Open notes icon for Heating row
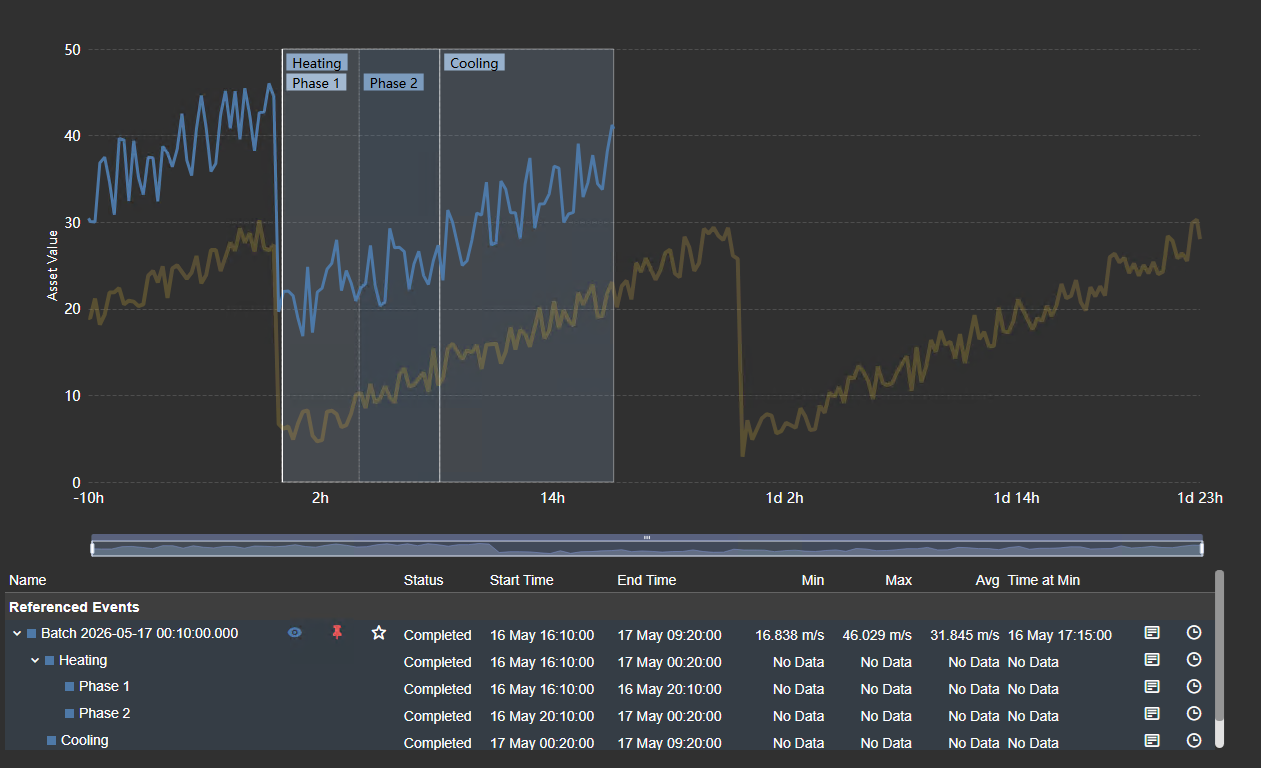 1152,660
